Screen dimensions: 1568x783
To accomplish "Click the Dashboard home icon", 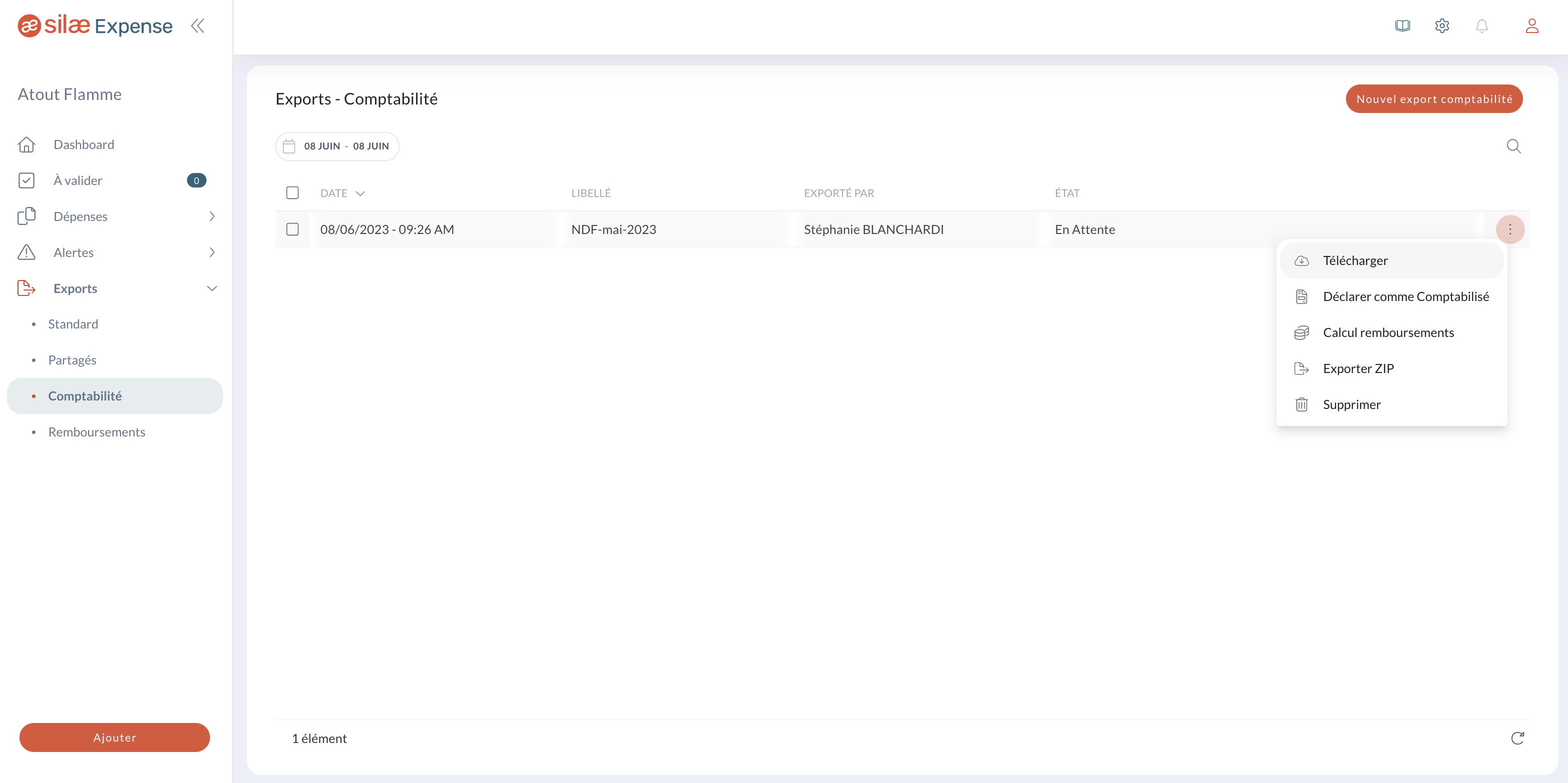I will pos(26,144).
